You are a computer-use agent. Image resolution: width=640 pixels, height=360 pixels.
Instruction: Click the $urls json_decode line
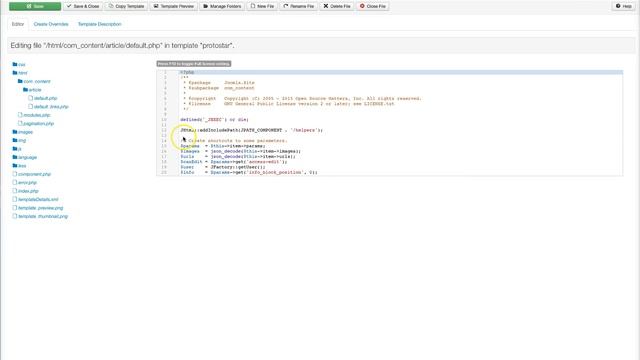click(x=238, y=156)
